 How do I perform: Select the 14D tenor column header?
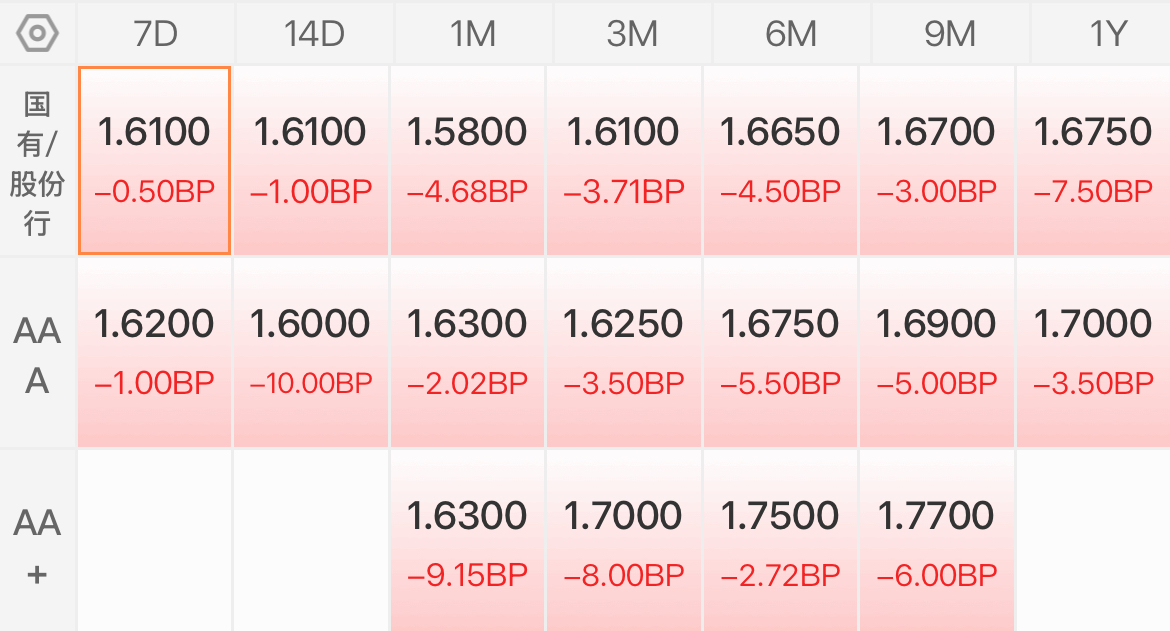tap(314, 34)
